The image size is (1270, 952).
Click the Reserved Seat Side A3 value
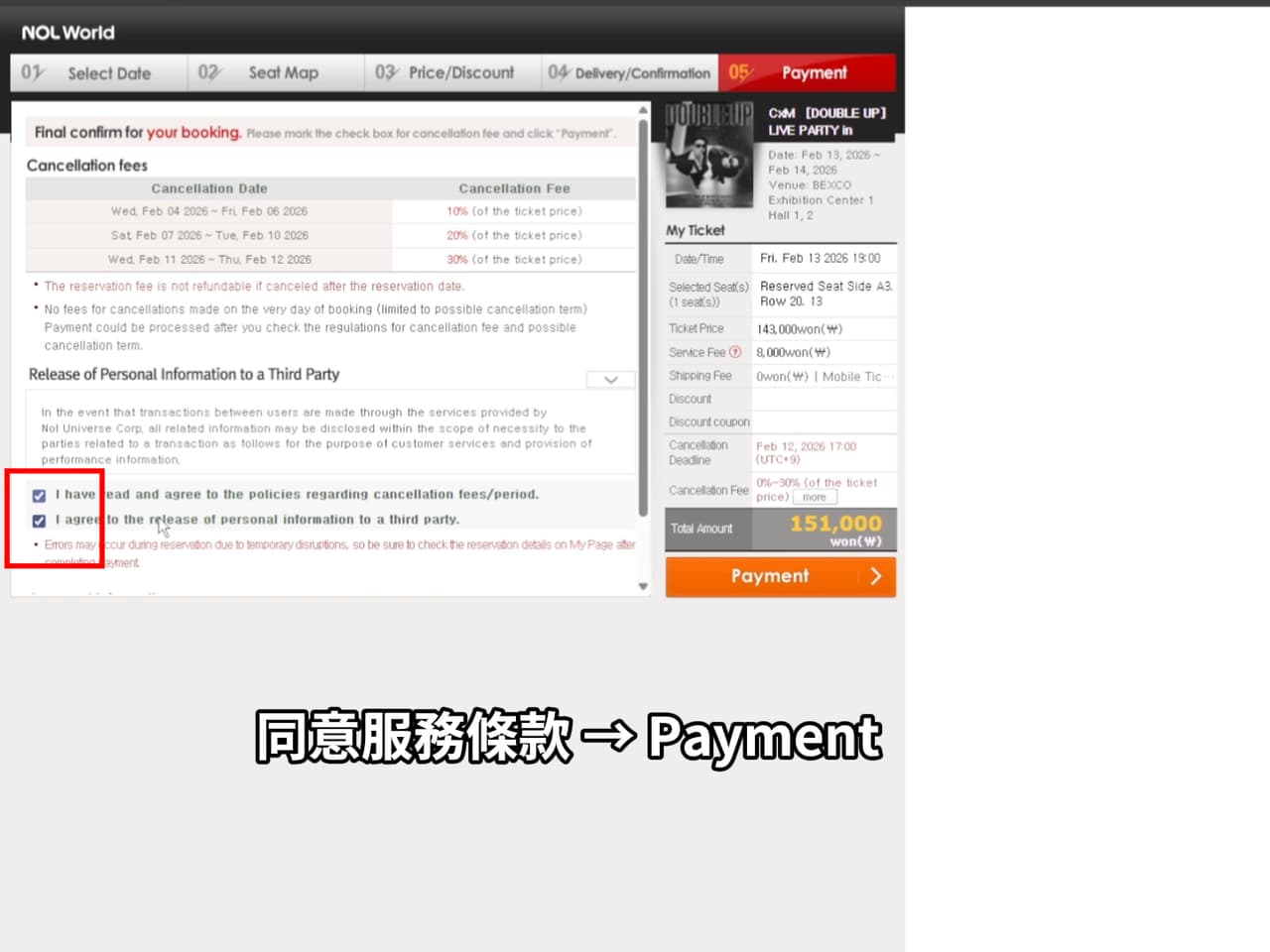825,294
